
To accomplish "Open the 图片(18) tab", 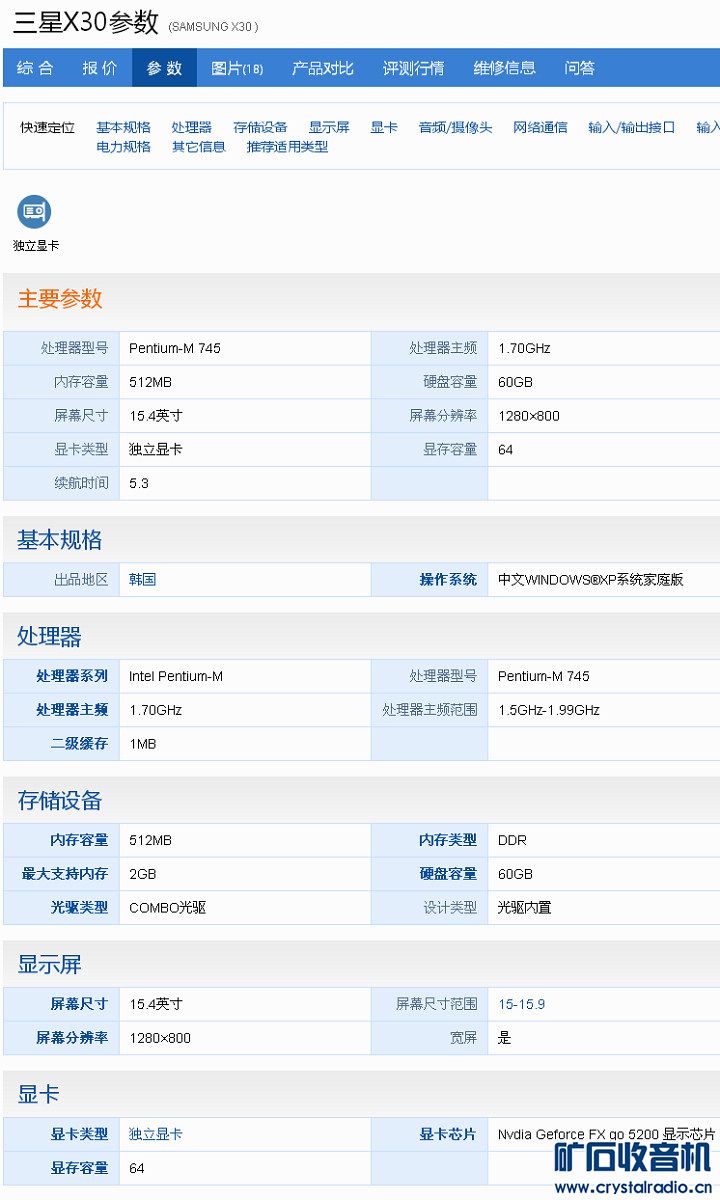I will point(237,68).
